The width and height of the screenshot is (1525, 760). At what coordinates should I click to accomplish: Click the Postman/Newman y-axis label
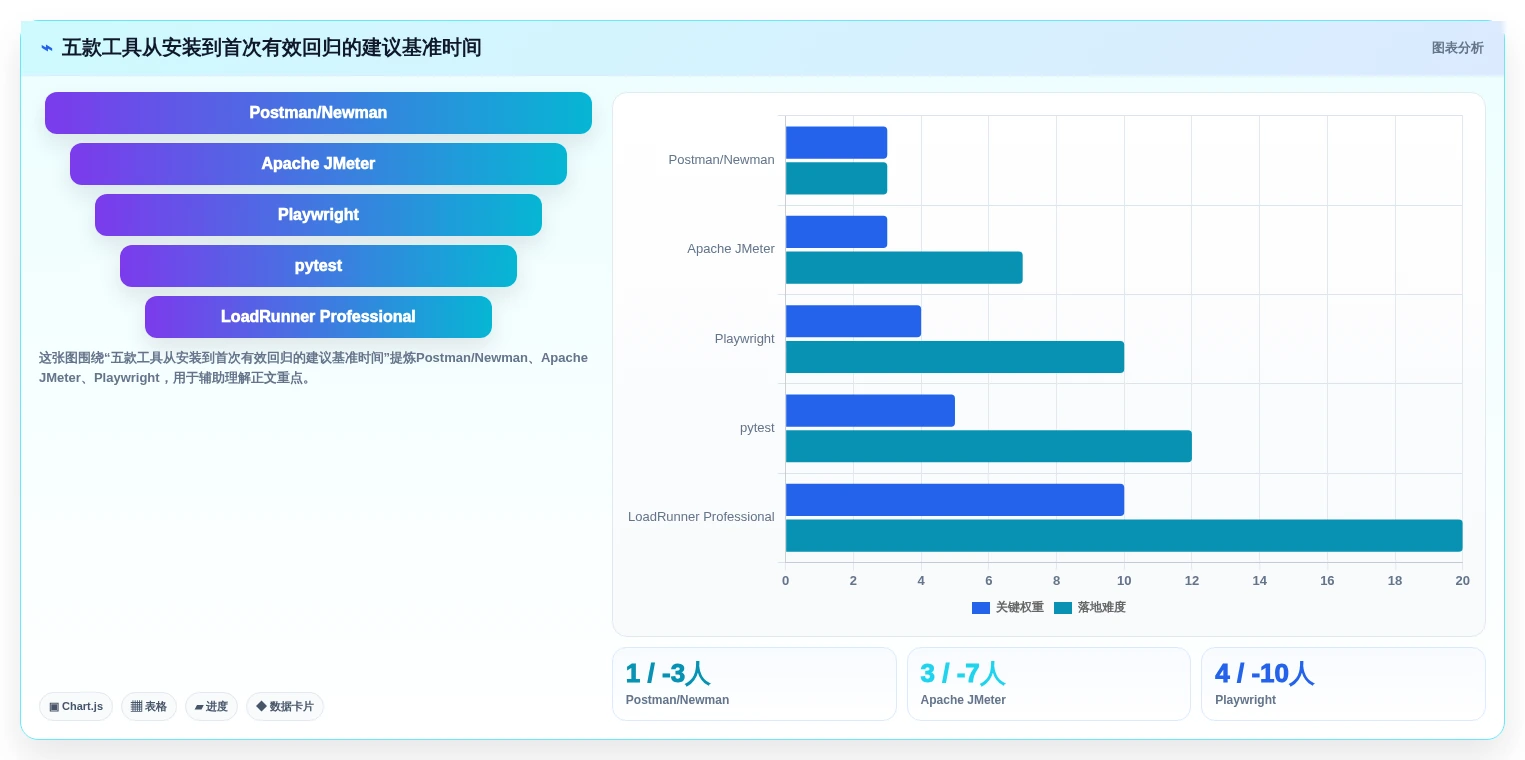point(721,160)
